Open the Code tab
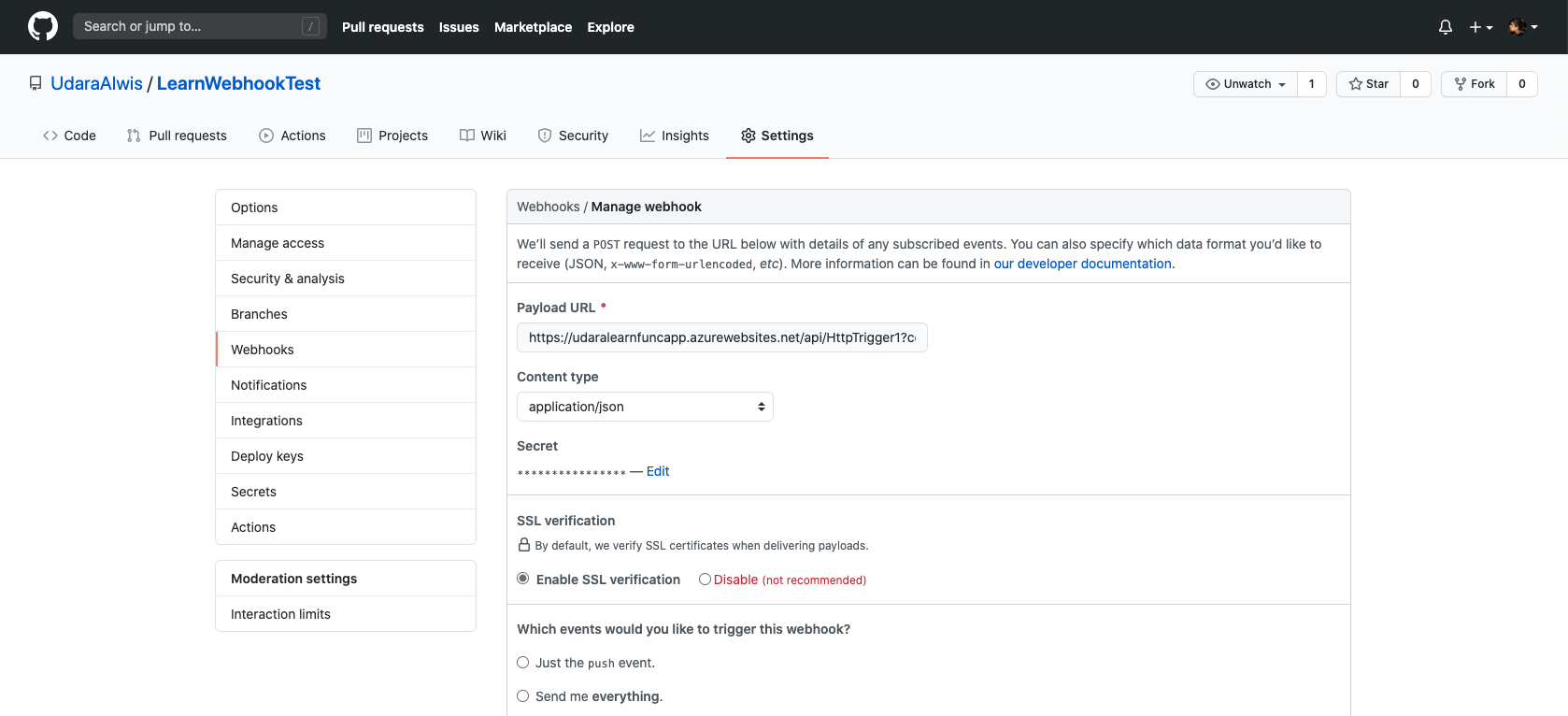The image size is (1568, 716). tap(69, 136)
